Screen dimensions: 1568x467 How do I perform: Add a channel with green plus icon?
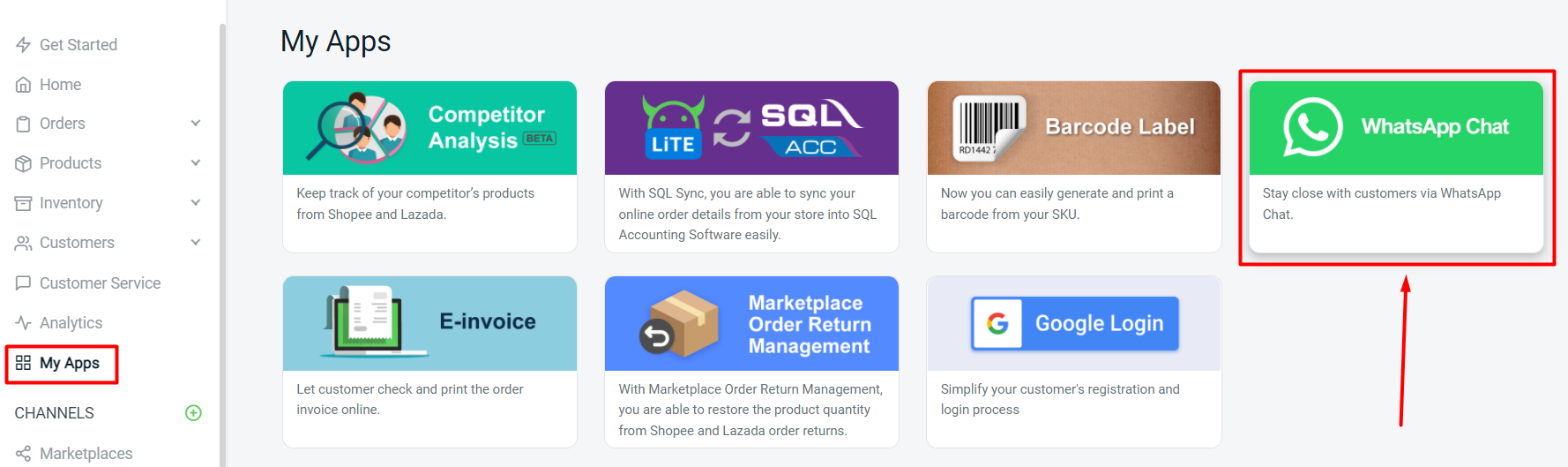point(193,413)
